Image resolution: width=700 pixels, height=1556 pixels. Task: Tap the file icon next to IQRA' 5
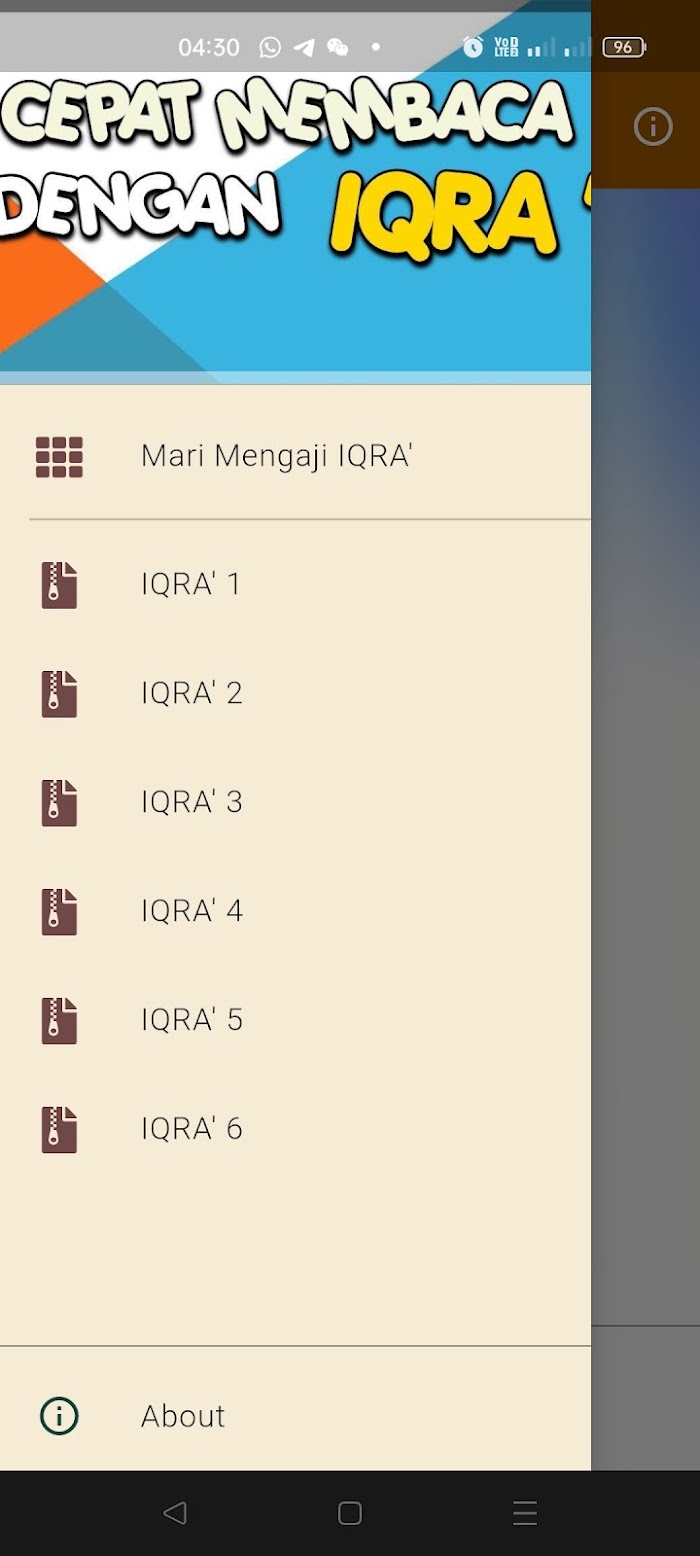59,1021
